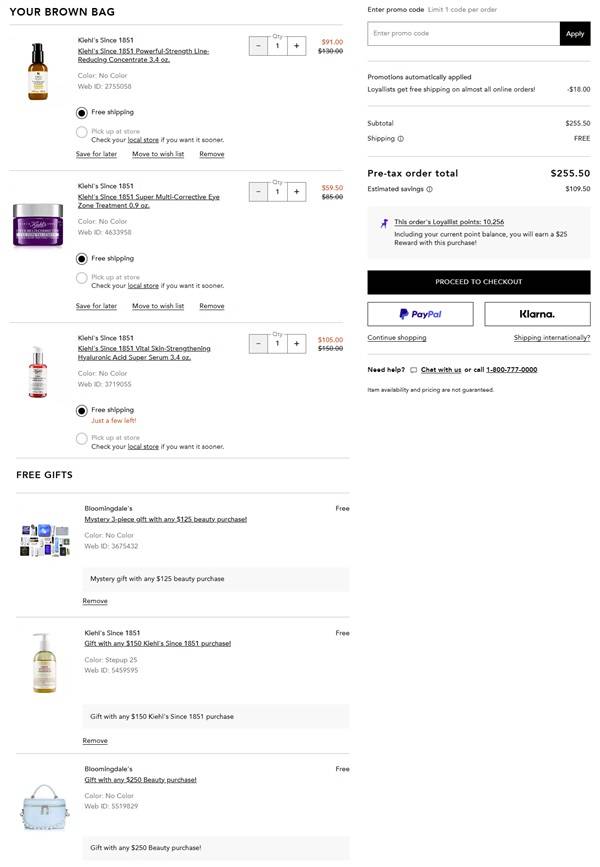
Task: Increase quantity of Line-Reducing Concentrate
Action: click(x=296, y=45)
